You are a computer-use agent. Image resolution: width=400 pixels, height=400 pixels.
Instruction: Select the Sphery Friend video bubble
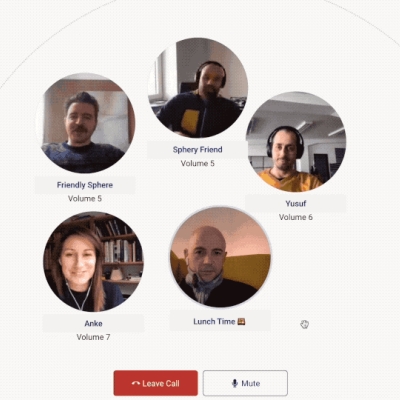tap(198, 88)
